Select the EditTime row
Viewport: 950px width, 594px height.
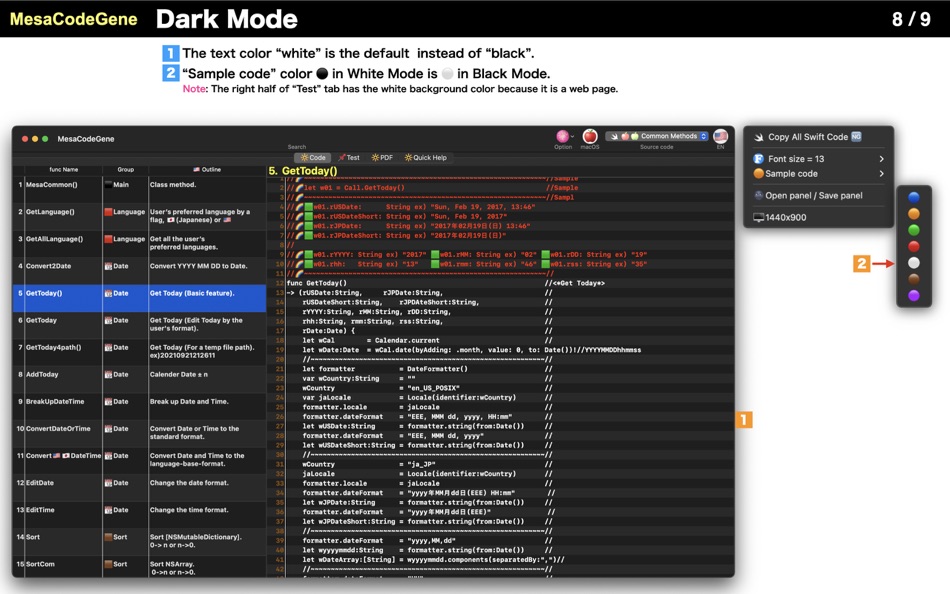click(x=139, y=515)
